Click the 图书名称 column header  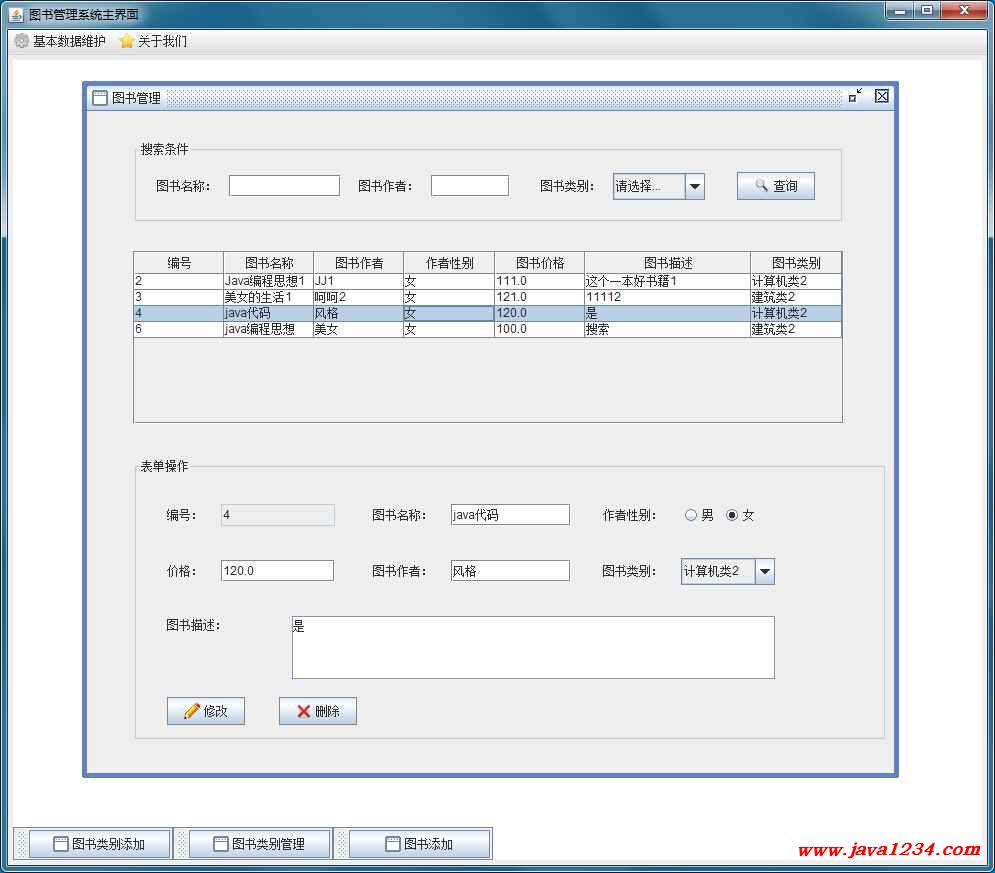pyautogui.click(x=268, y=263)
